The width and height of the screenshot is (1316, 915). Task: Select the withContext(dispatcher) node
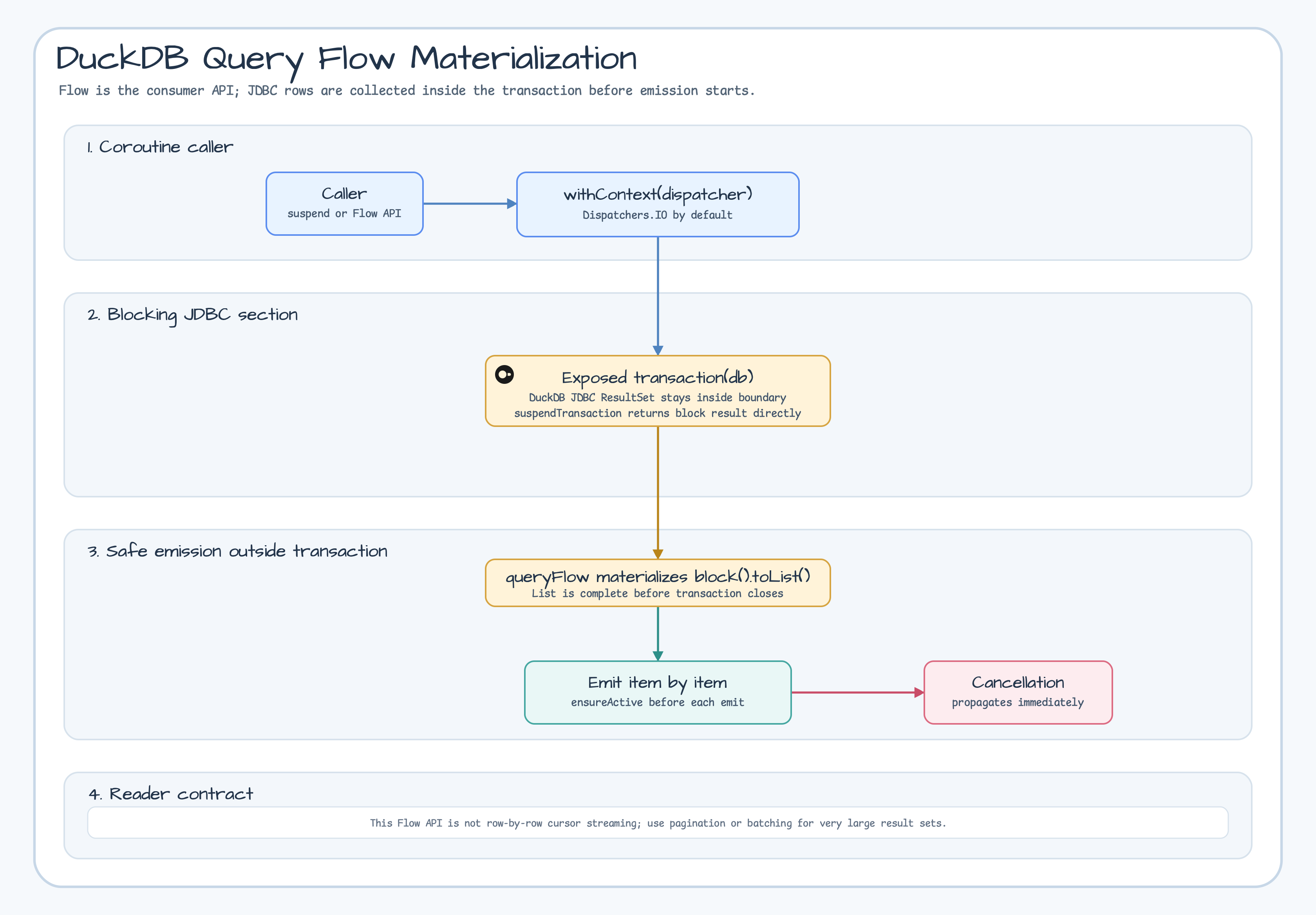658,204
